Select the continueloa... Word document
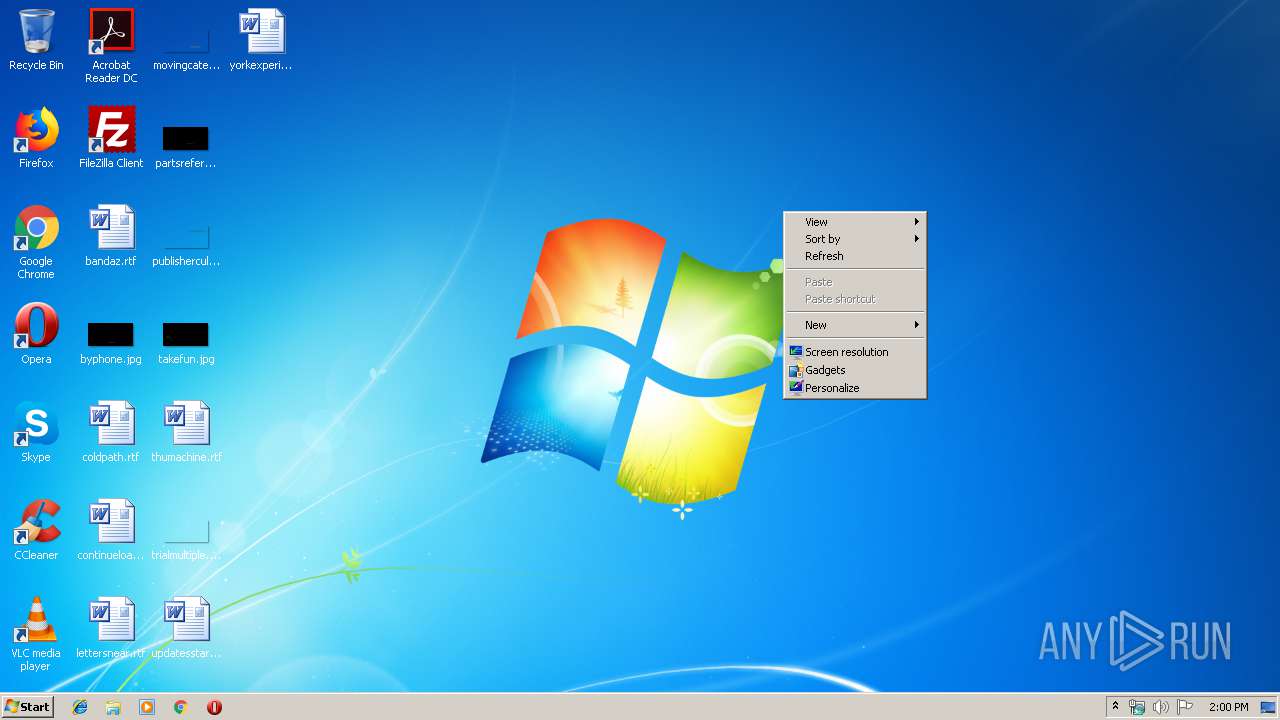 (111, 530)
